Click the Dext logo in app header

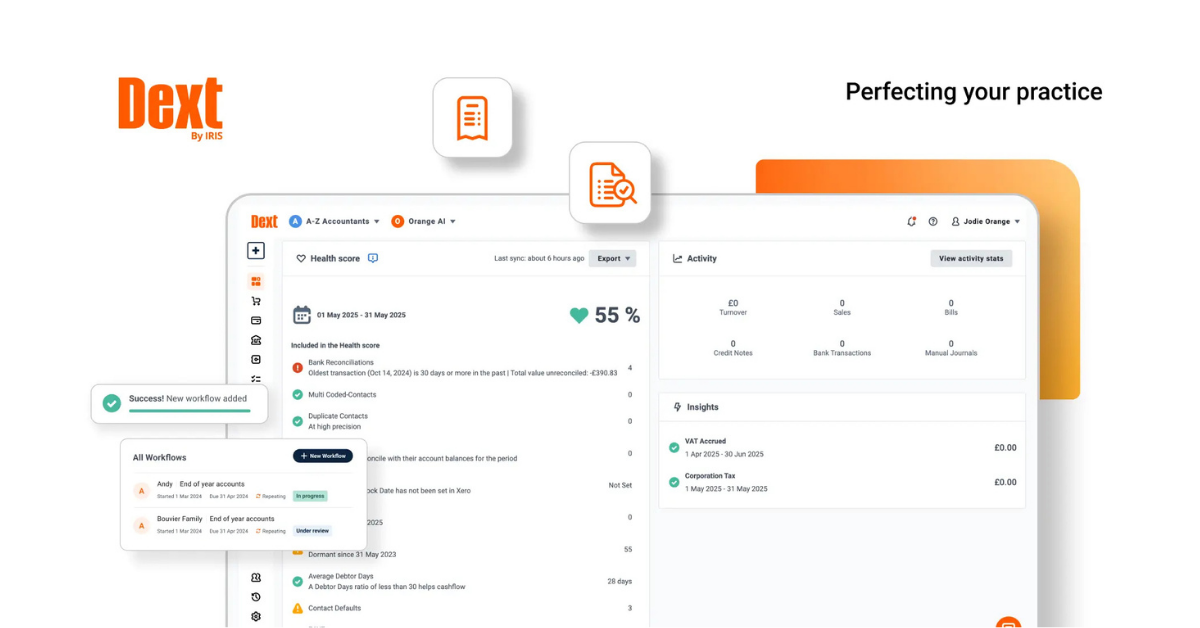[x=264, y=221]
